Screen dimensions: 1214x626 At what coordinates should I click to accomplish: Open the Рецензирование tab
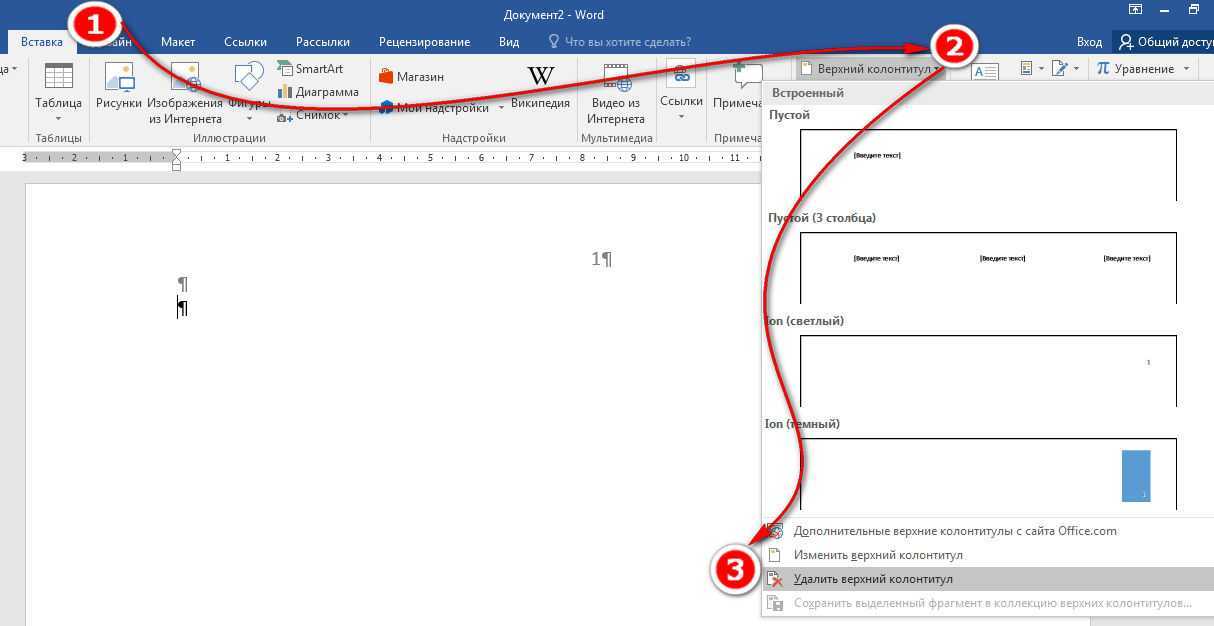[x=424, y=42]
